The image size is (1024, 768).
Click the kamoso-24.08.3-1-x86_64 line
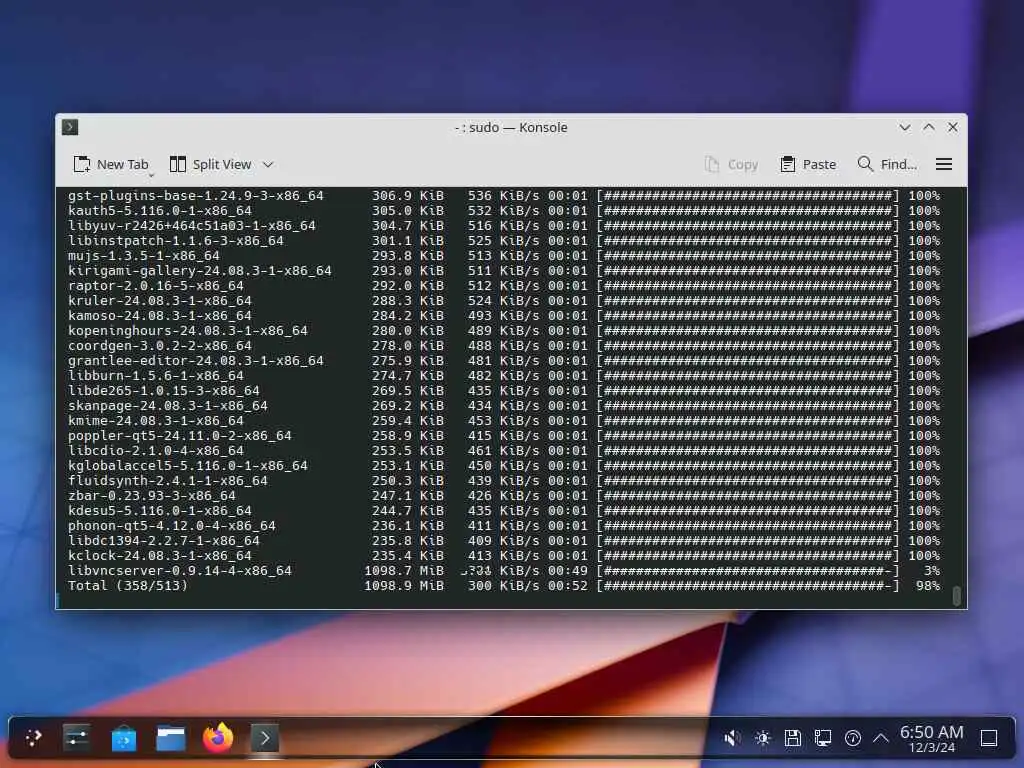(504, 315)
